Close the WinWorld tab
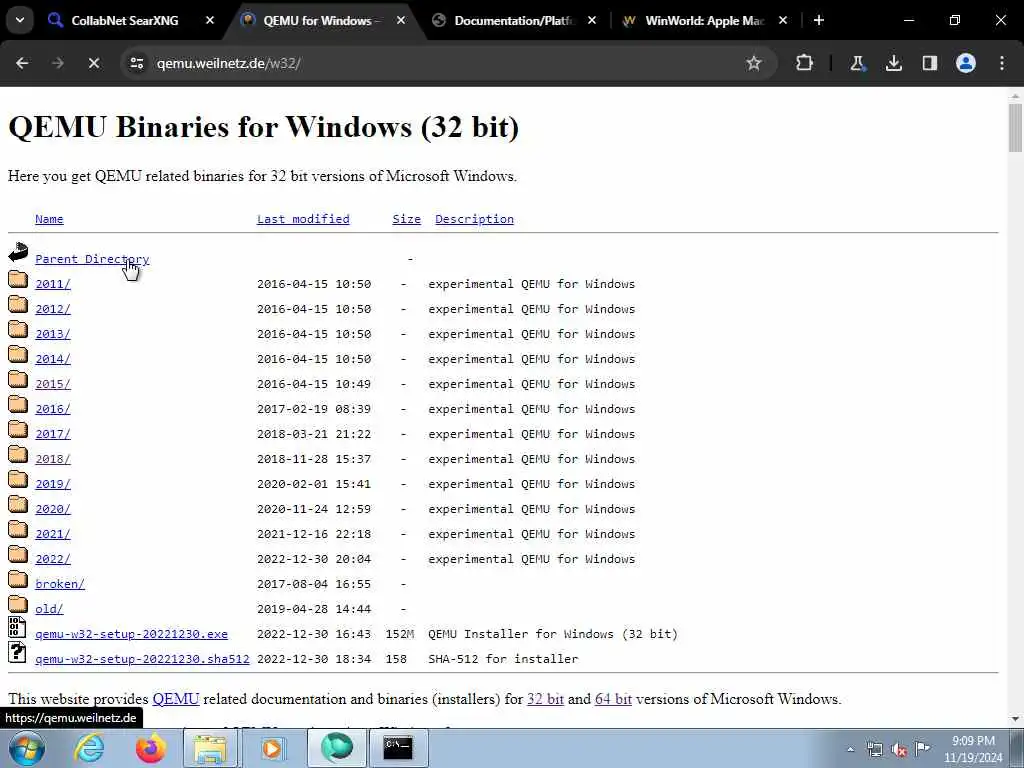The width and height of the screenshot is (1024, 768). click(783, 20)
